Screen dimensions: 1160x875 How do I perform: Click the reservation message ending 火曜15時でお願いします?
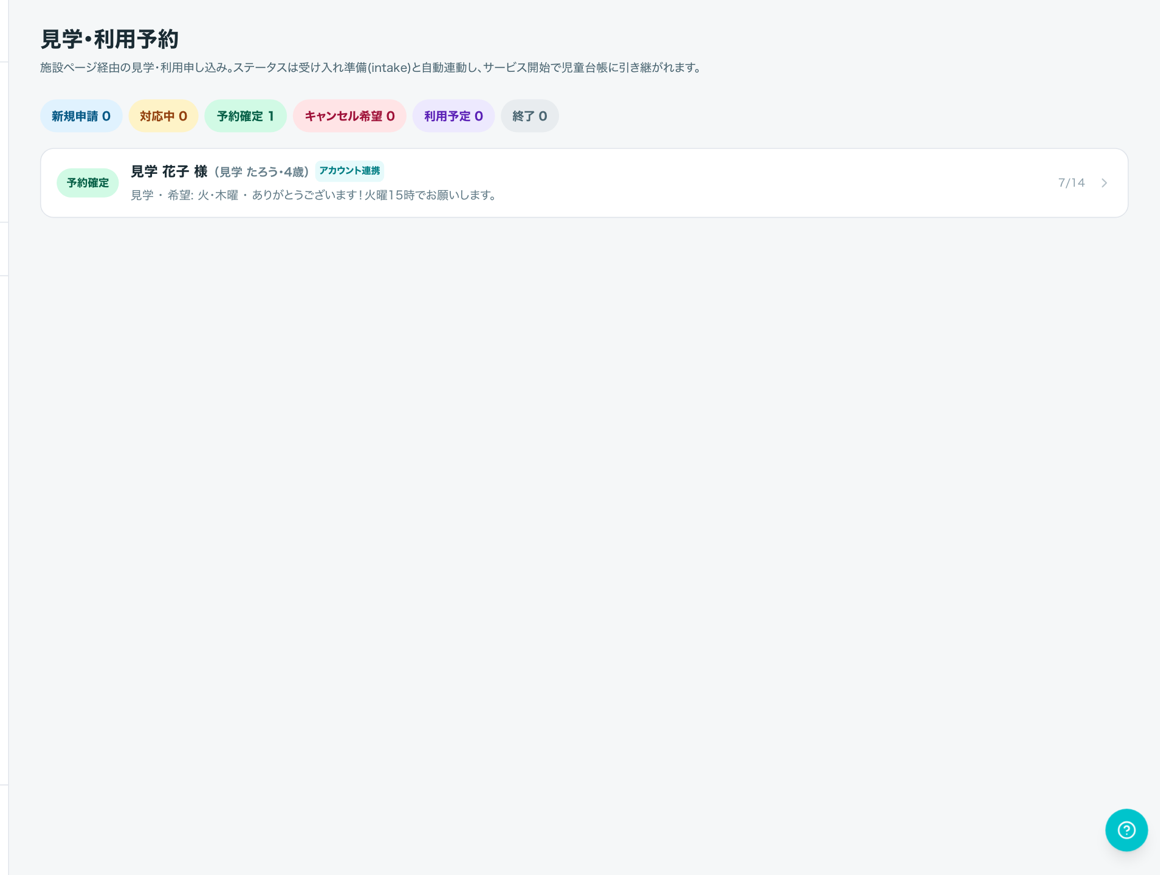[x=313, y=195]
